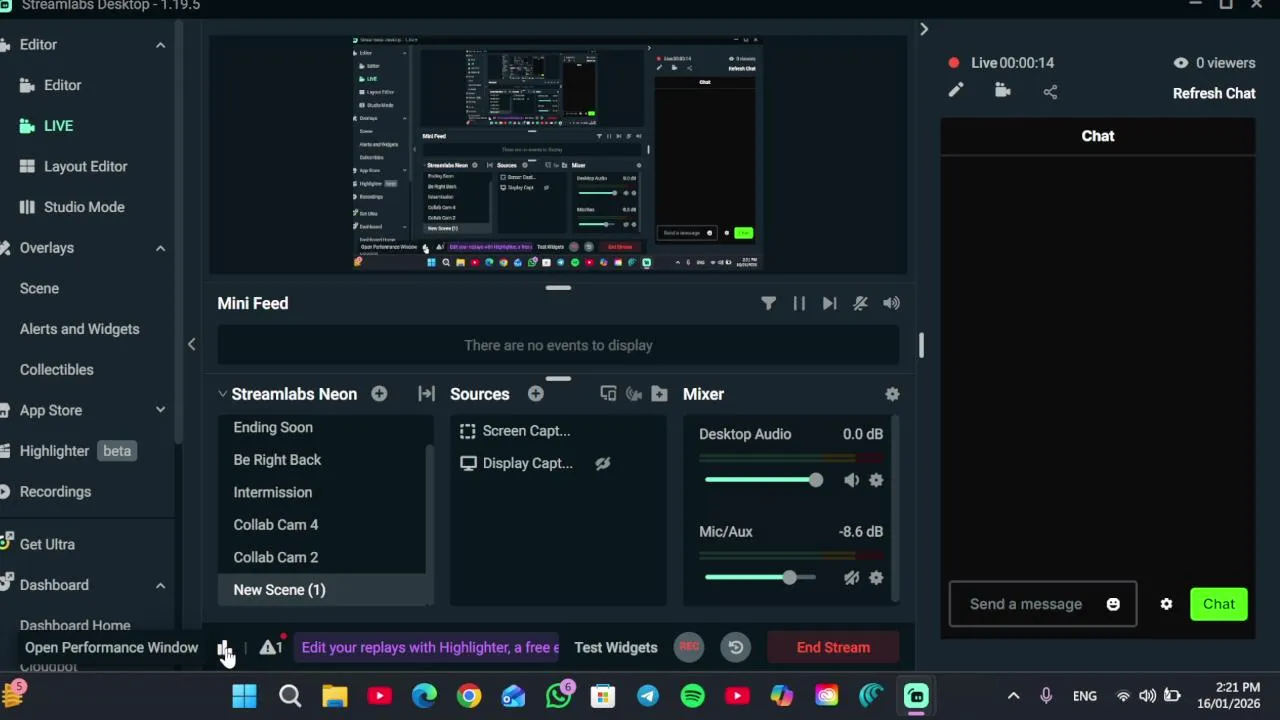Add a new source with plus icon
This screenshot has width=1280, height=720.
(536, 394)
